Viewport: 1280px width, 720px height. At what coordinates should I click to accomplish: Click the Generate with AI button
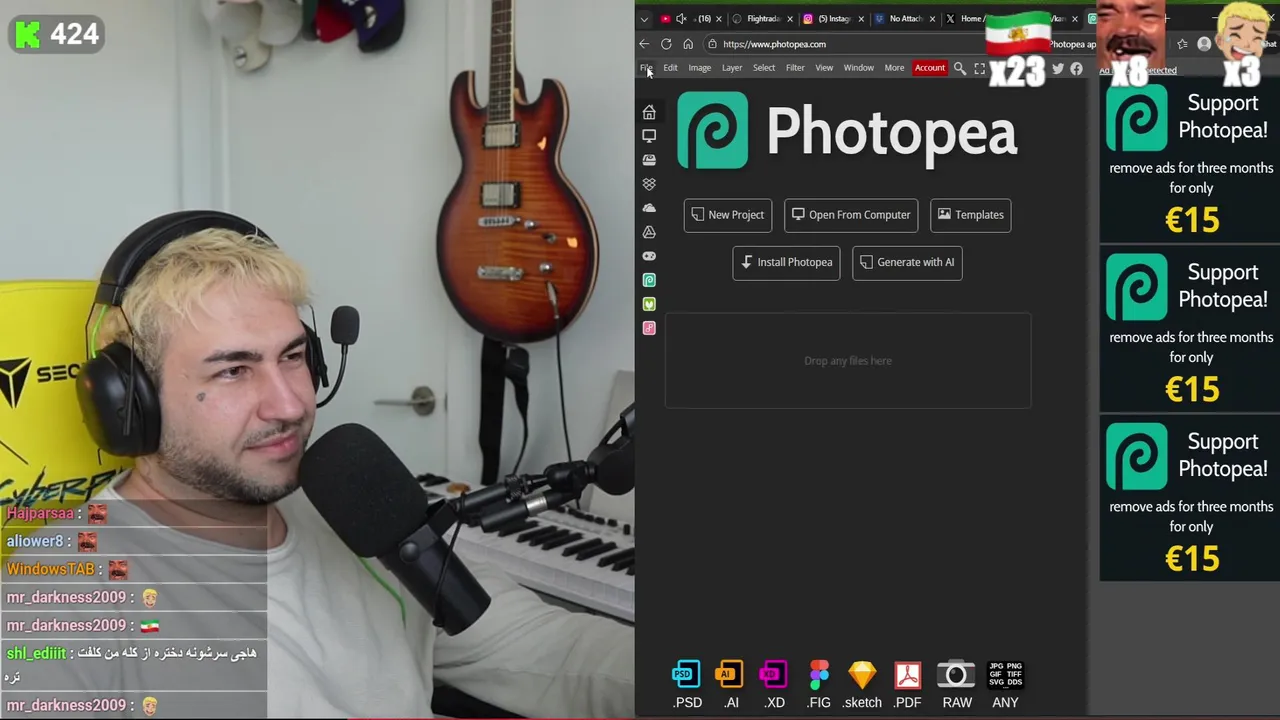pos(907,262)
